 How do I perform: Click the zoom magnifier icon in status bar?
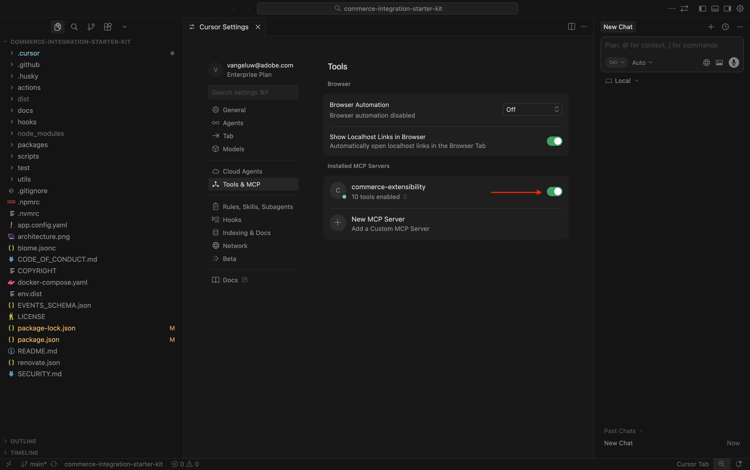coord(721,464)
